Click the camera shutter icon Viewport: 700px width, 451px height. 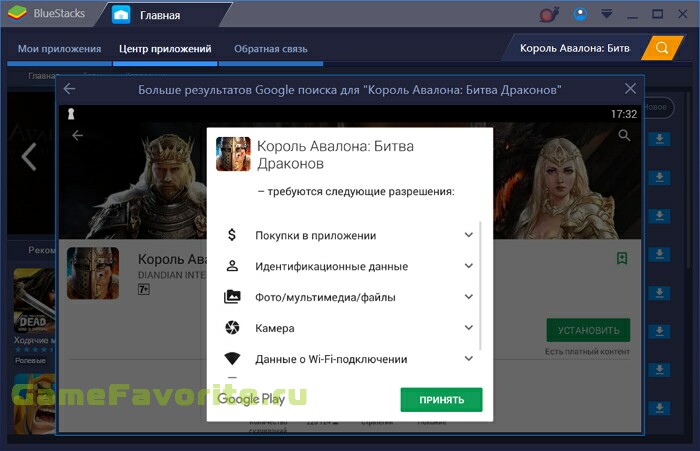pyautogui.click(x=232, y=328)
